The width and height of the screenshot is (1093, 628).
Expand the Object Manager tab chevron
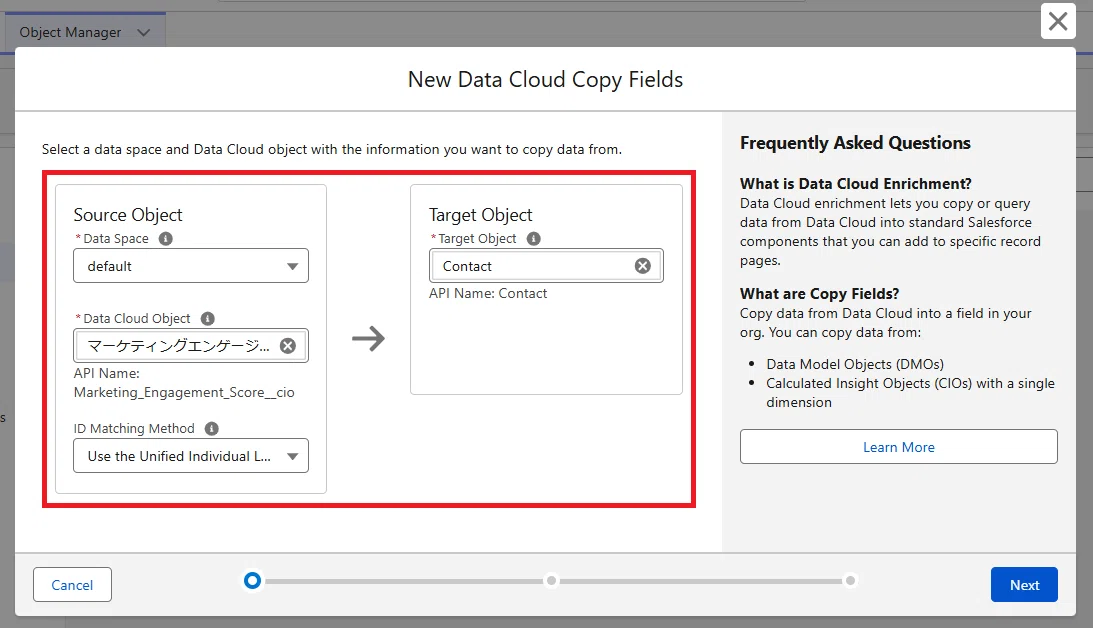point(144,33)
